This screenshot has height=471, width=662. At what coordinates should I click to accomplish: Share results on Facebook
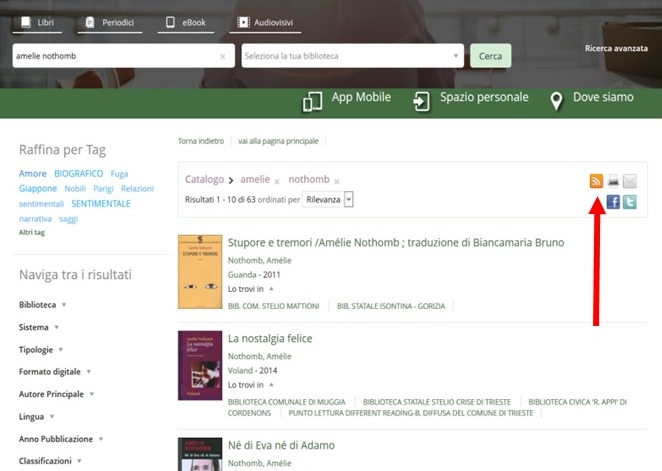click(x=613, y=202)
